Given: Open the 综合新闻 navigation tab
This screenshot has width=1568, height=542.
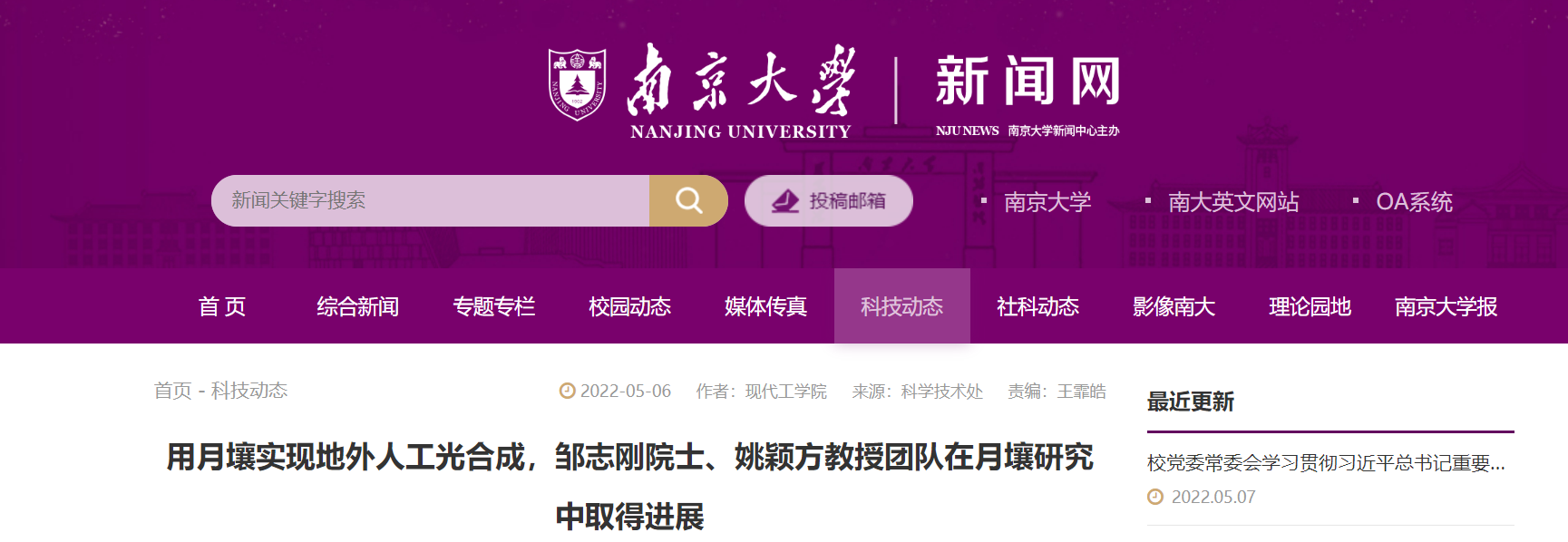Looking at the screenshot, I should (358, 306).
